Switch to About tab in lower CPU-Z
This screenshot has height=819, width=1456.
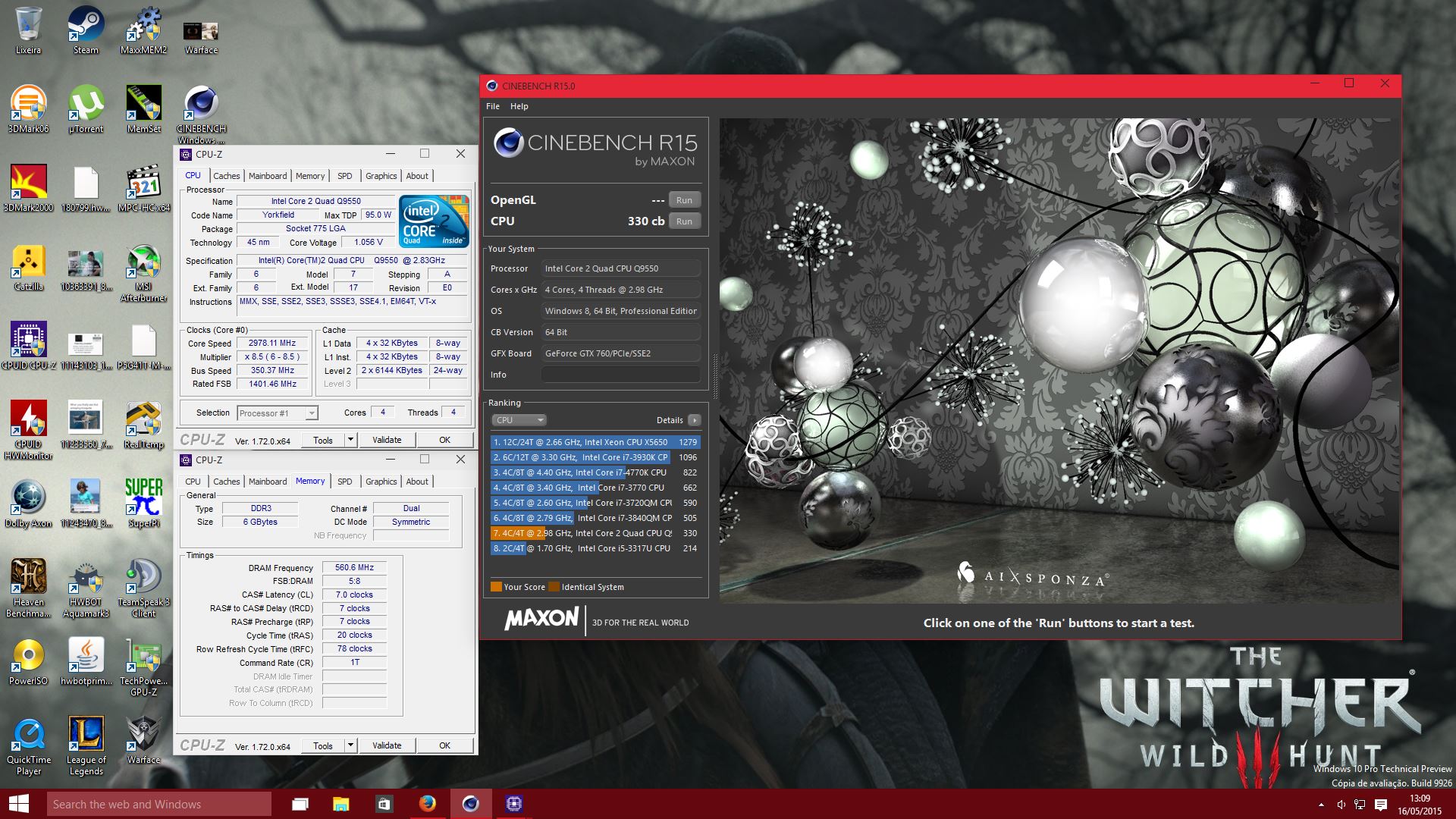(417, 482)
